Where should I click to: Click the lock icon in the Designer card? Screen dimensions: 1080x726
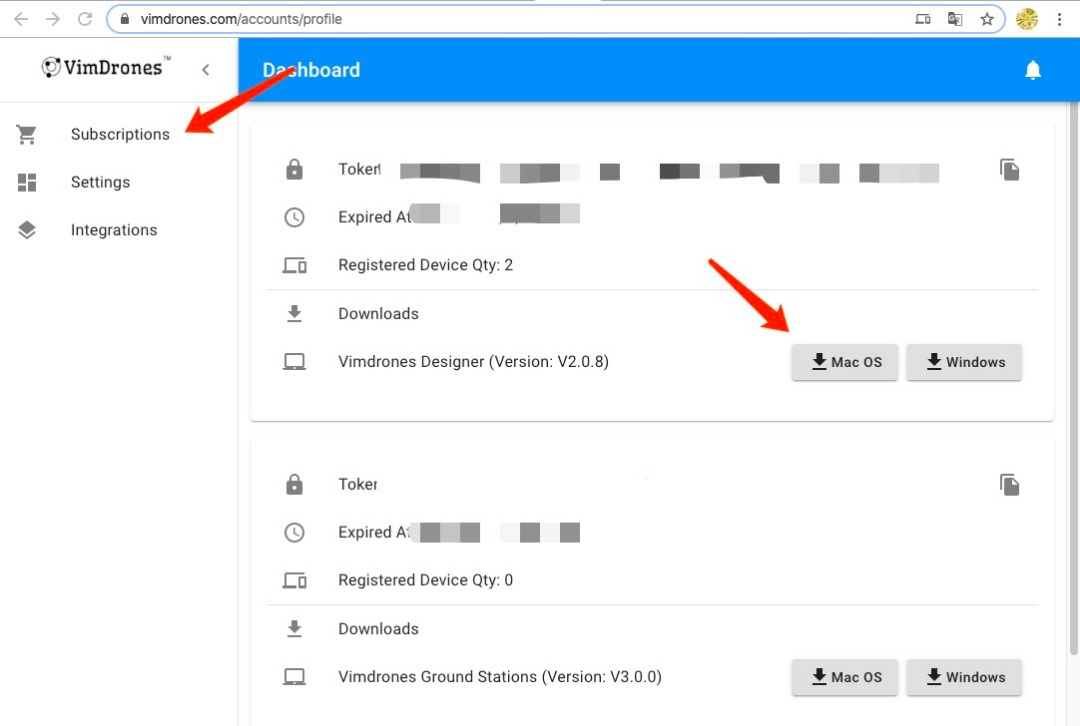pos(294,169)
